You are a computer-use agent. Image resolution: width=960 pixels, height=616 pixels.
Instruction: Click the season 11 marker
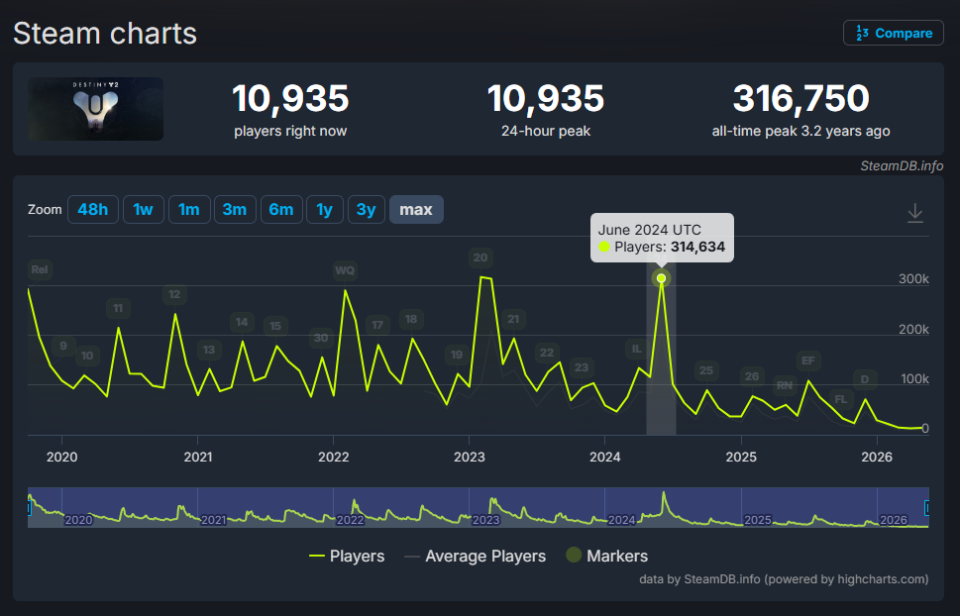click(118, 308)
